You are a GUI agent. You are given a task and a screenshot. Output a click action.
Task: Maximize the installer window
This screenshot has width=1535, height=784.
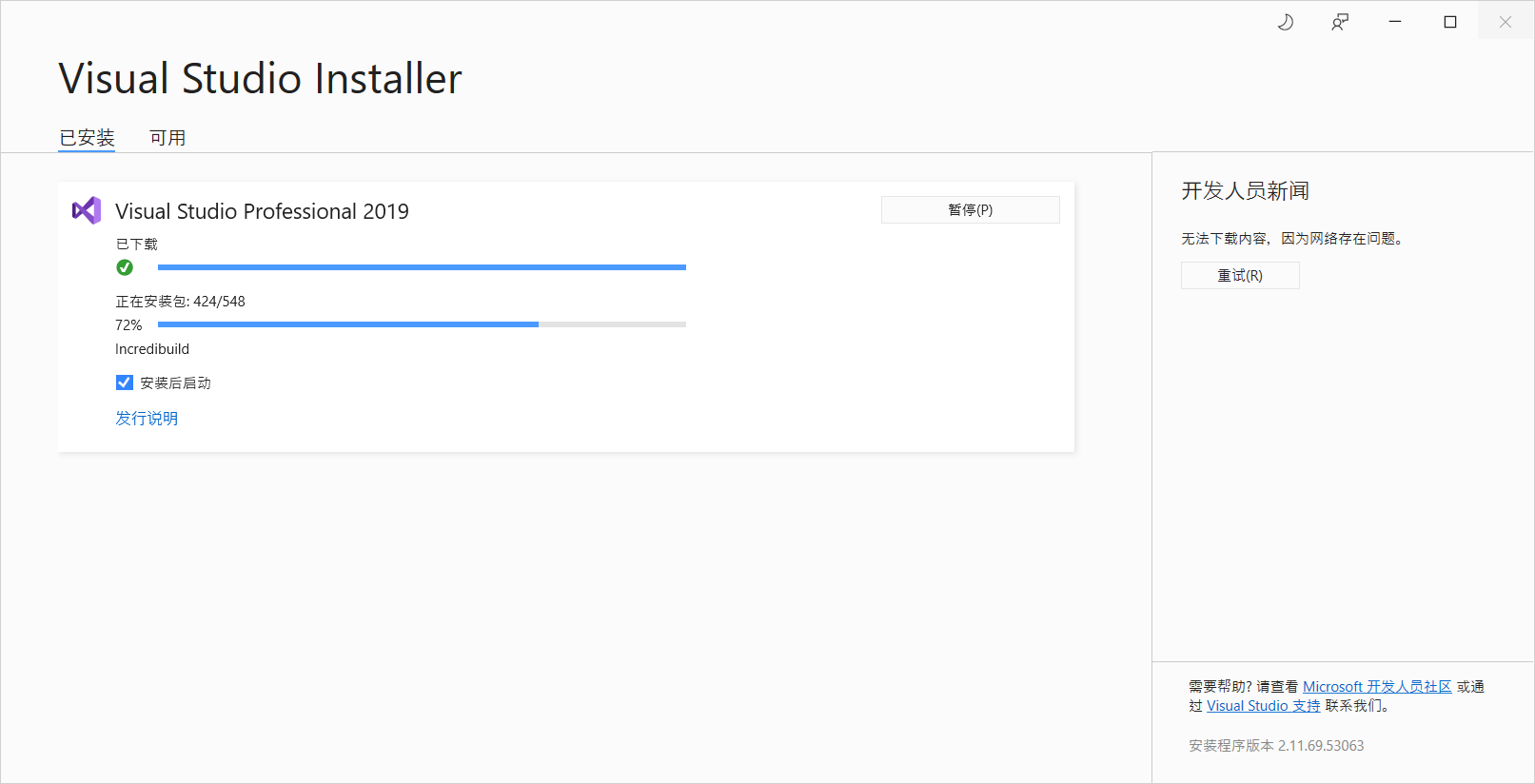1450,22
